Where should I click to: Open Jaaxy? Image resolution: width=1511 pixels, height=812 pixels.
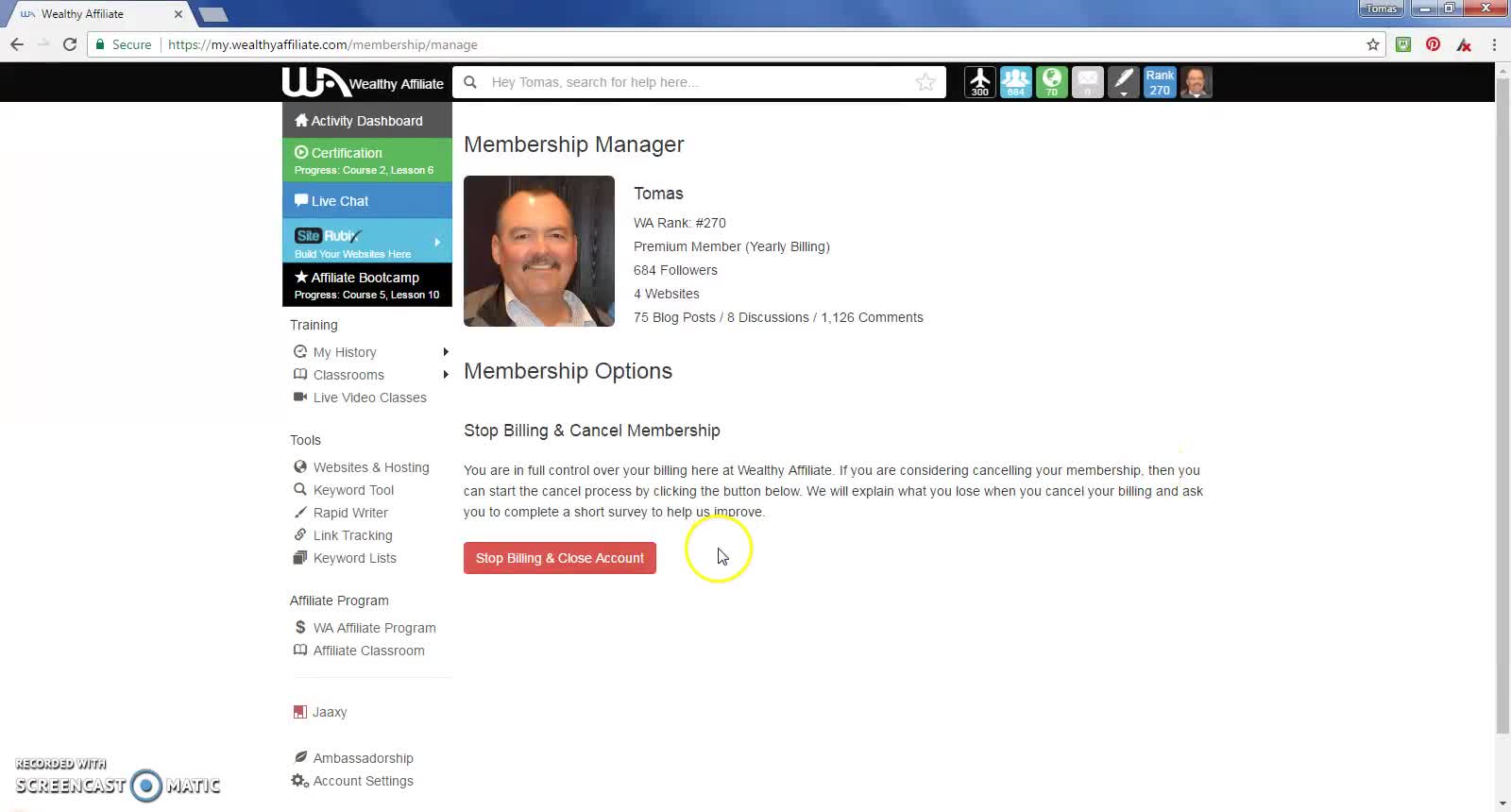(330, 712)
